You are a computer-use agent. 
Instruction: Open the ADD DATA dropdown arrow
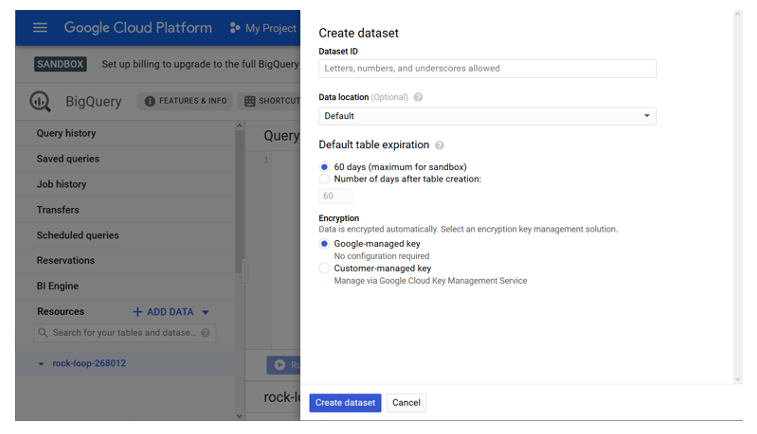pyautogui.click(x=205, y=312)
